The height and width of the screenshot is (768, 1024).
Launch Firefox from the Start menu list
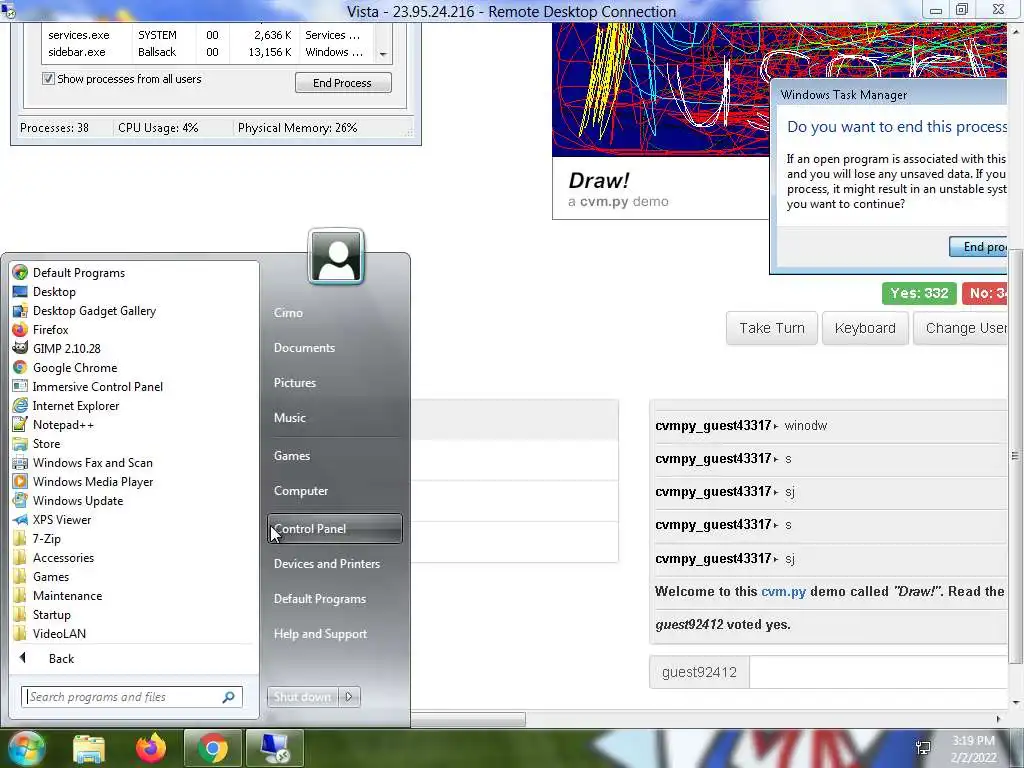(x=20, y=329)
